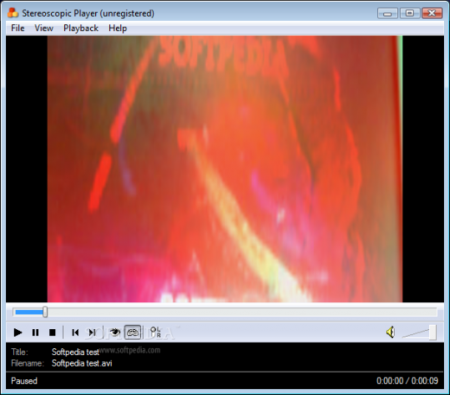Swap left and right views icon

point(155,332)
